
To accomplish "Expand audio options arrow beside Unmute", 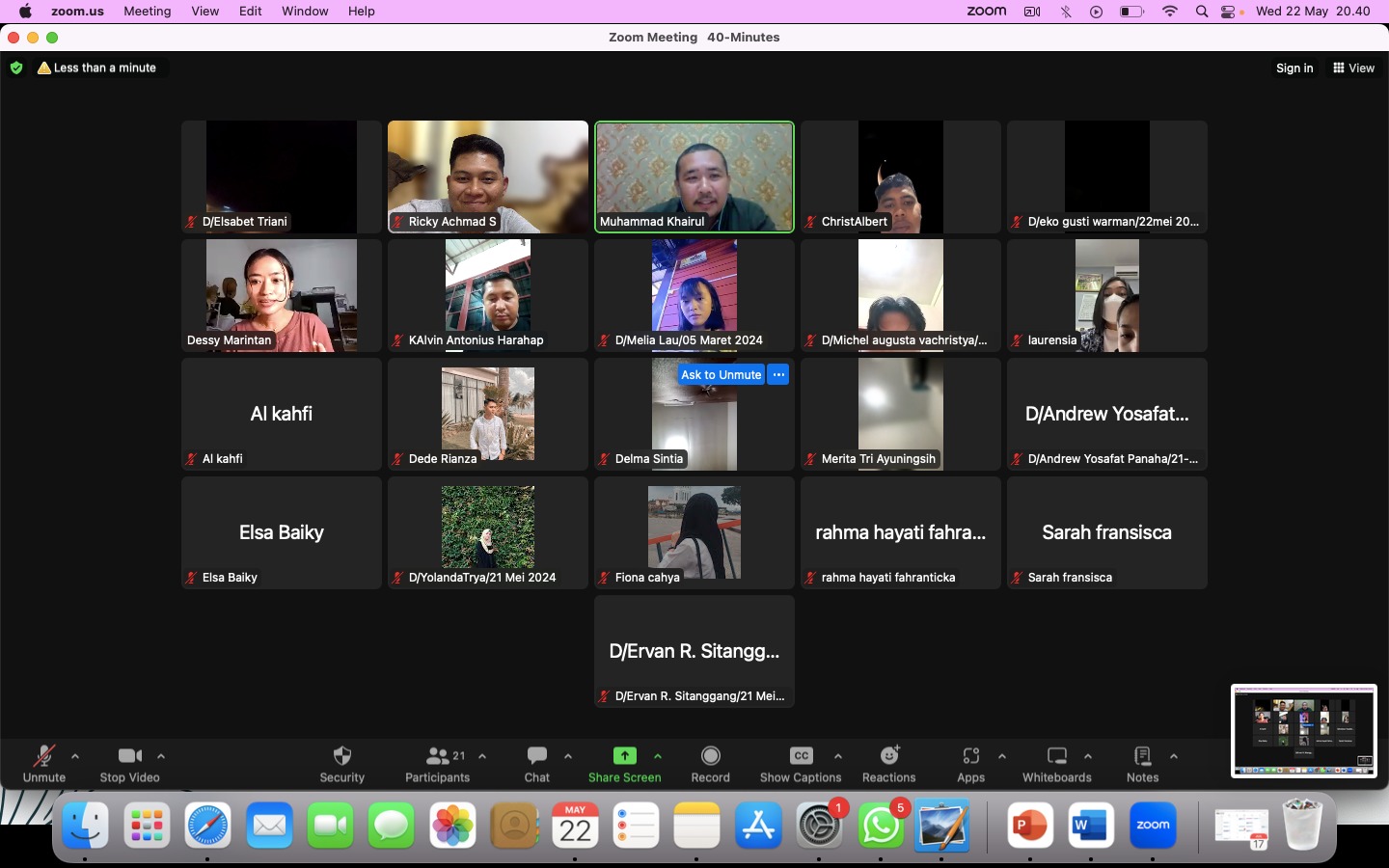I will [75, 756].
